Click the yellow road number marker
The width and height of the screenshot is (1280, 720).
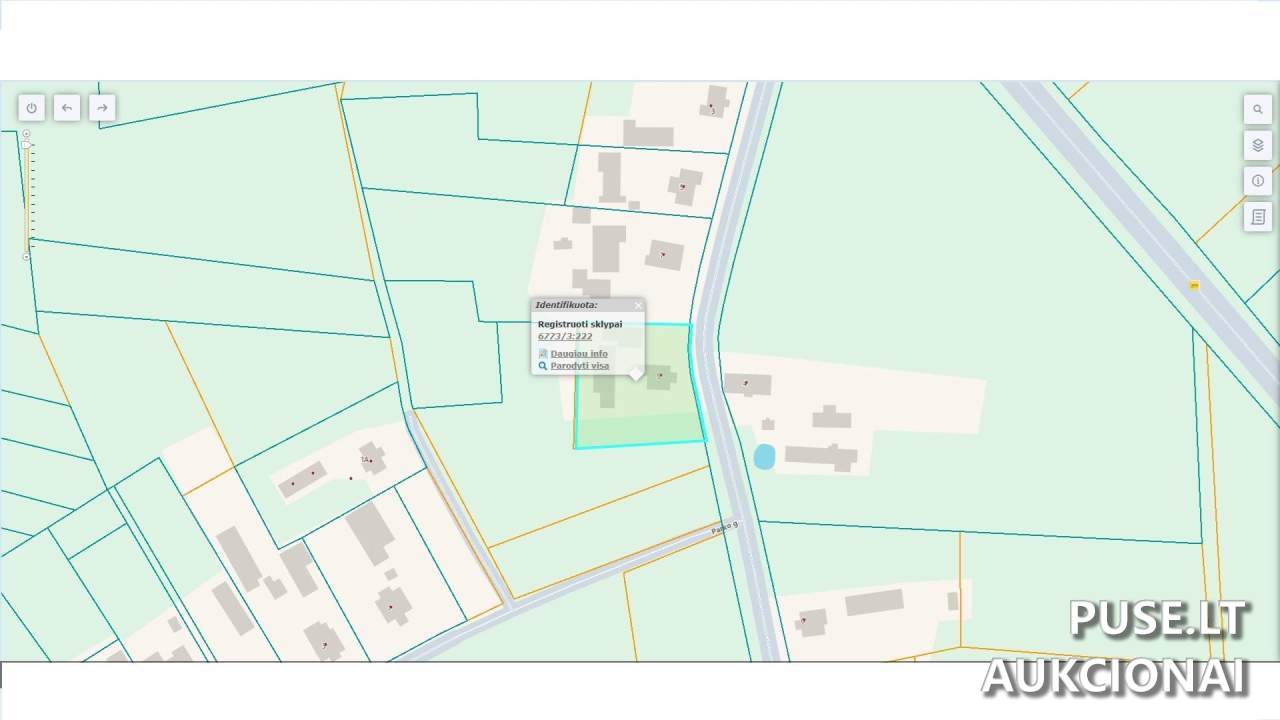(1194, 285)
